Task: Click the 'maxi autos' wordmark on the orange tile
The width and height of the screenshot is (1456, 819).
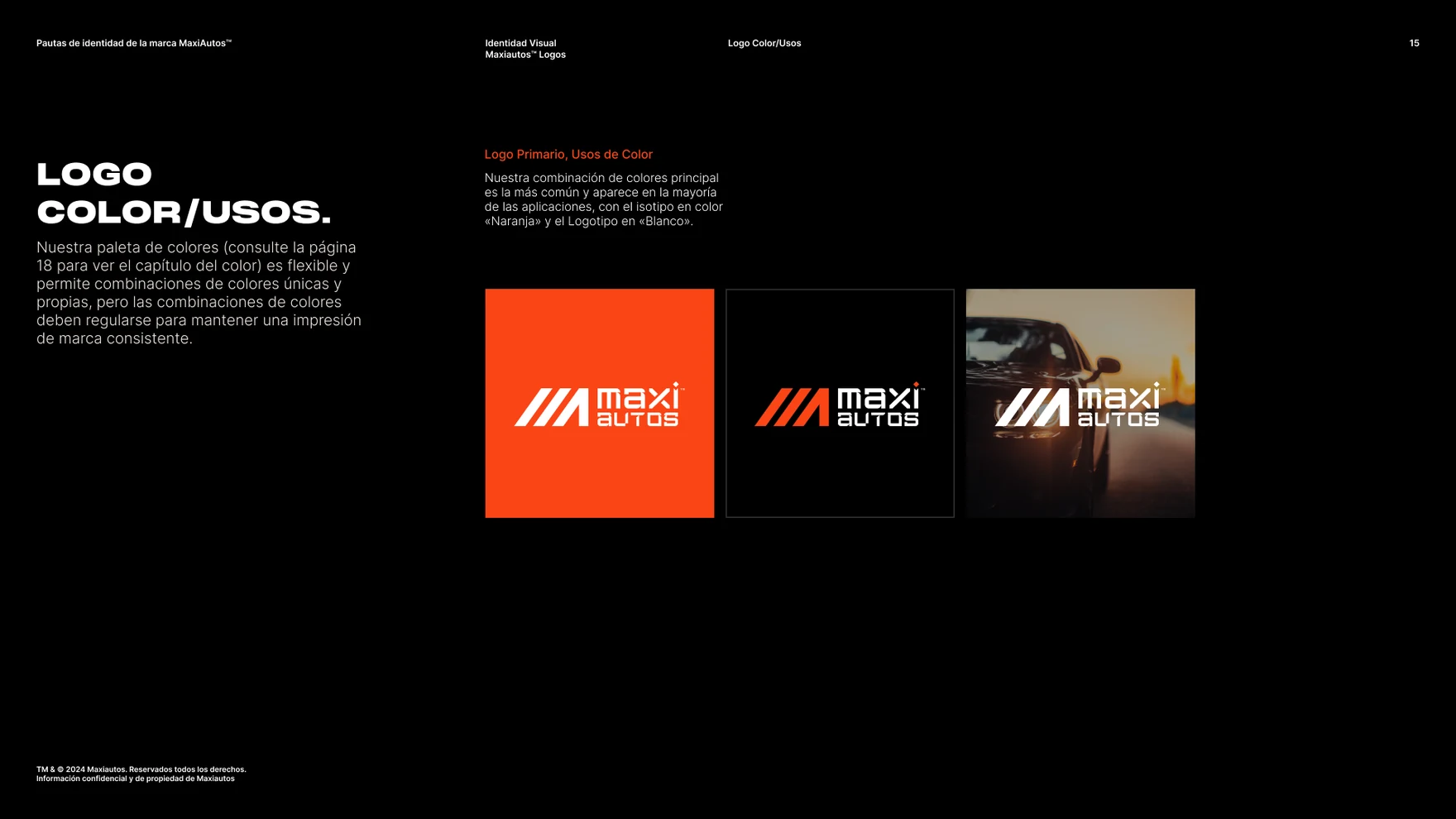Action: pyautogui.click(x=640, y=405)
